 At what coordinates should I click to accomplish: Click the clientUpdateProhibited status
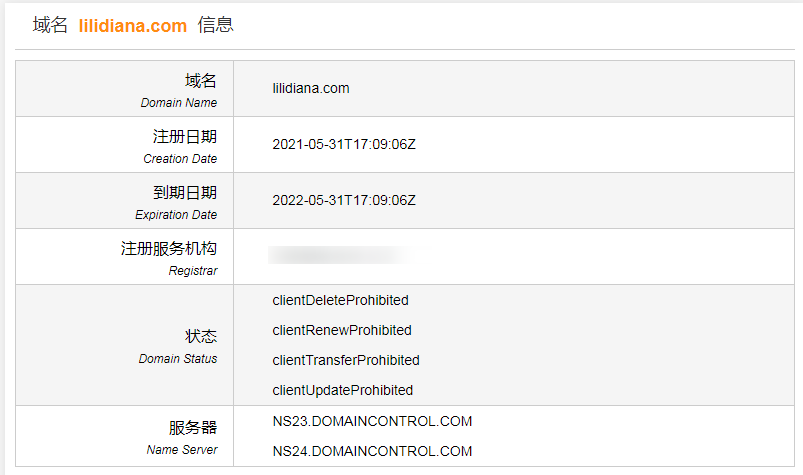coord(342,390)
